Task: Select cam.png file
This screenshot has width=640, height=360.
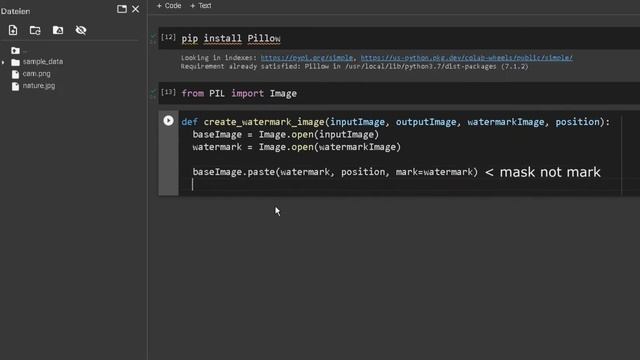Action: pos(36,74)
